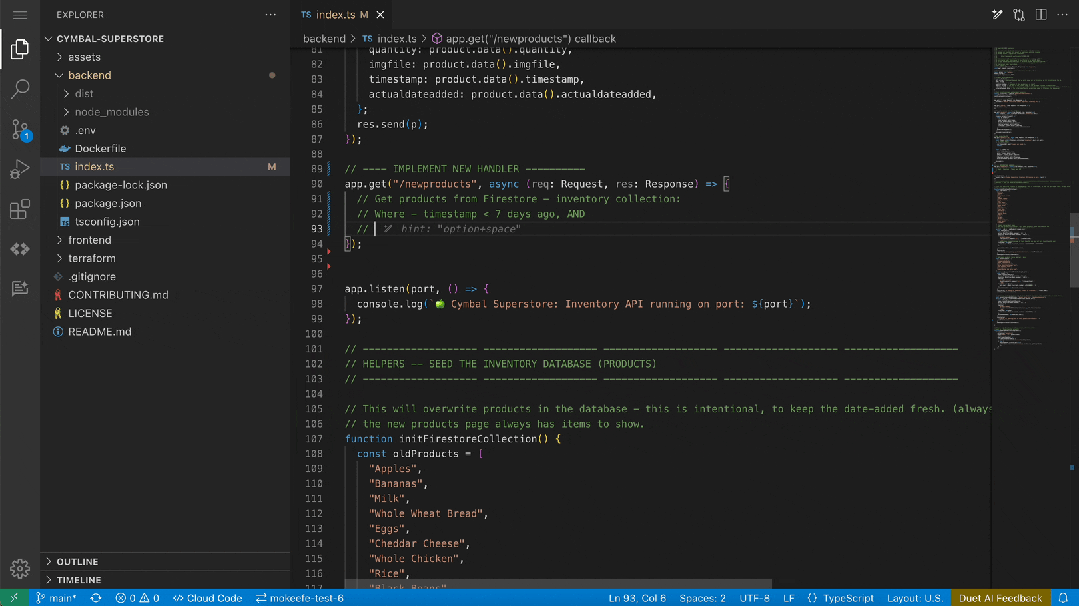Click Cloud Code in the status bar

point(207,598)
